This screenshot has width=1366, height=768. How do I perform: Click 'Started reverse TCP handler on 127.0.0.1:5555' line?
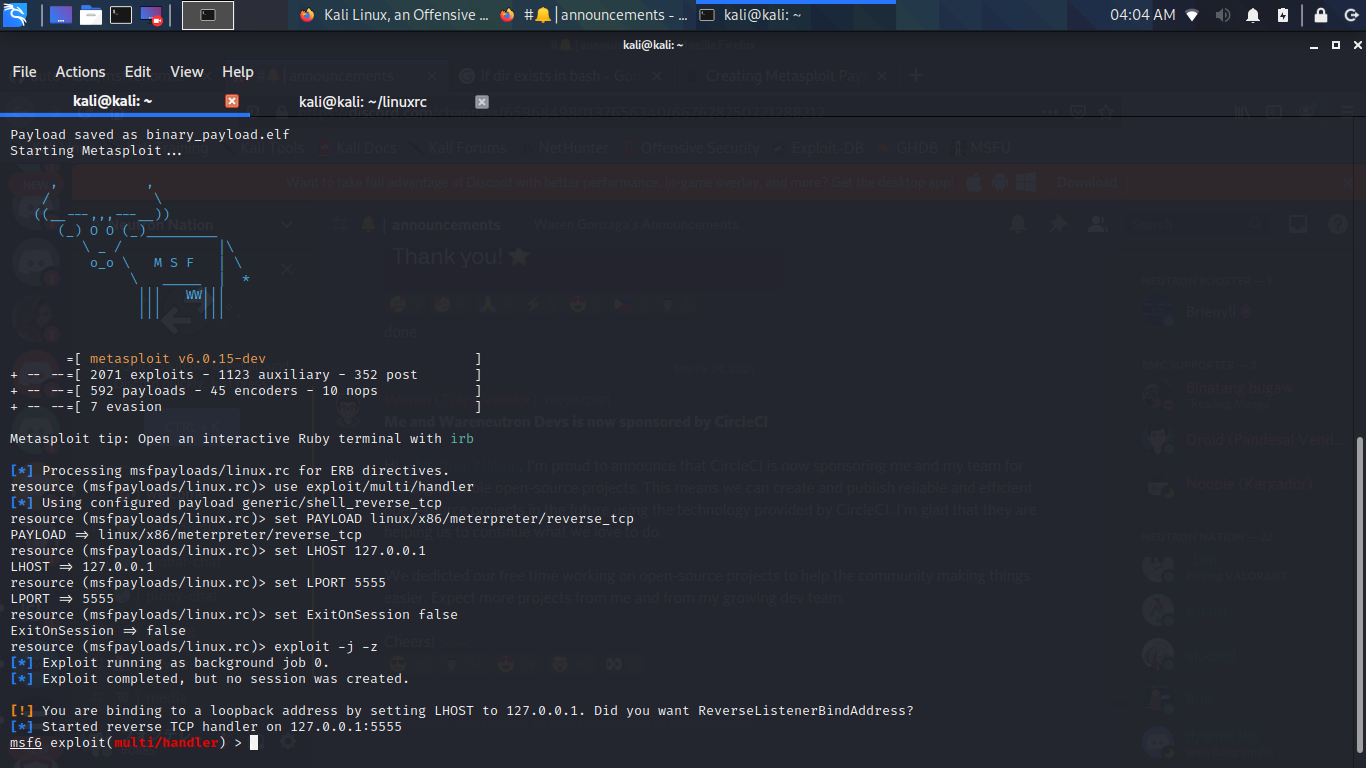coord(206,726)
